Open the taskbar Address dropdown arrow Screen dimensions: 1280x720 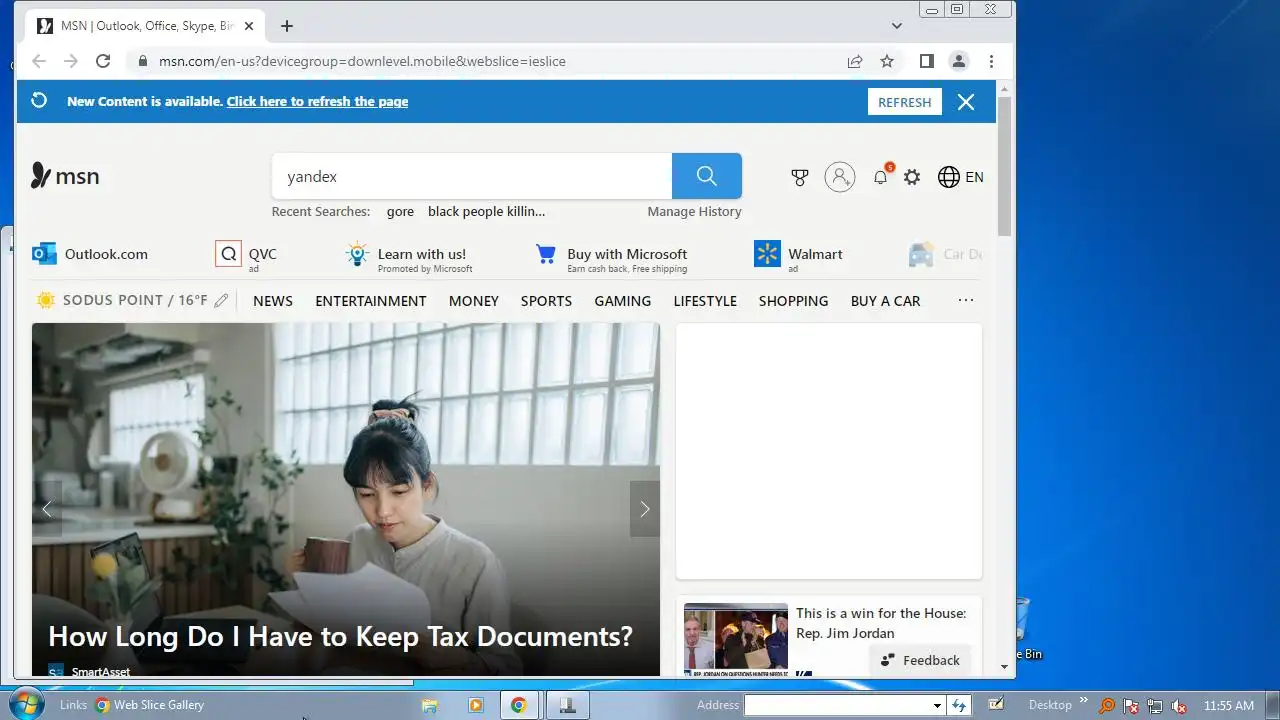[937, 705]
